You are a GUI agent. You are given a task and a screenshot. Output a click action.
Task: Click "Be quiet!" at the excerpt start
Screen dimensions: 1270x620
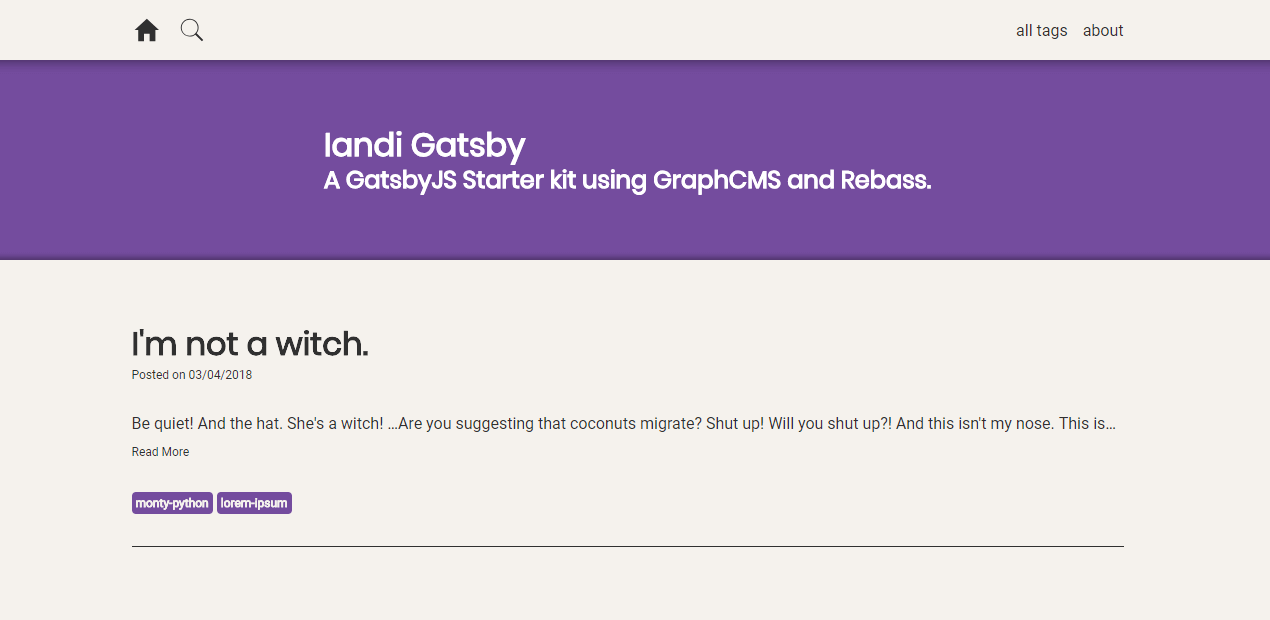point(162,424)
